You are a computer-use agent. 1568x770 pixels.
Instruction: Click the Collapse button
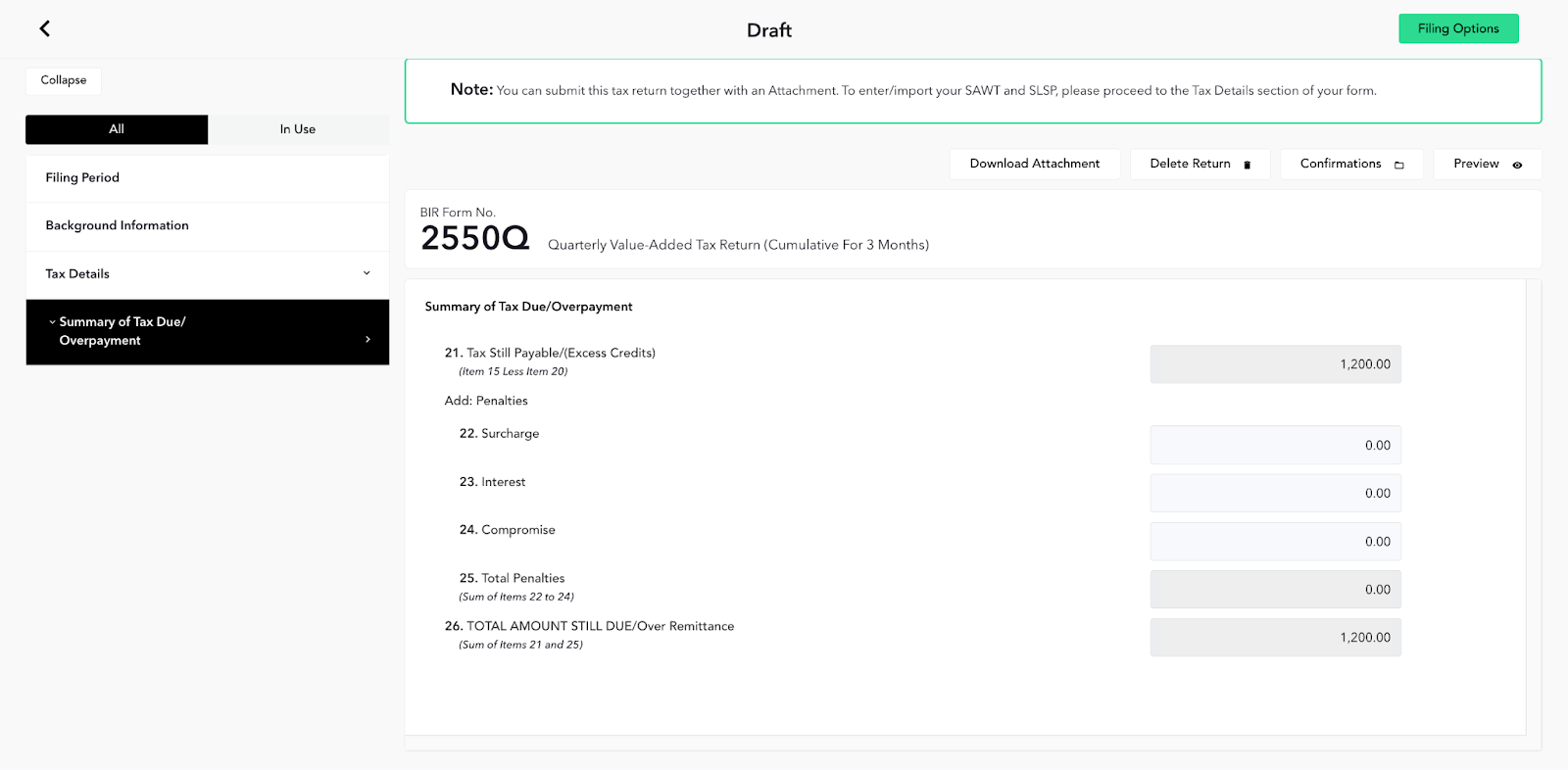point(64,80)
